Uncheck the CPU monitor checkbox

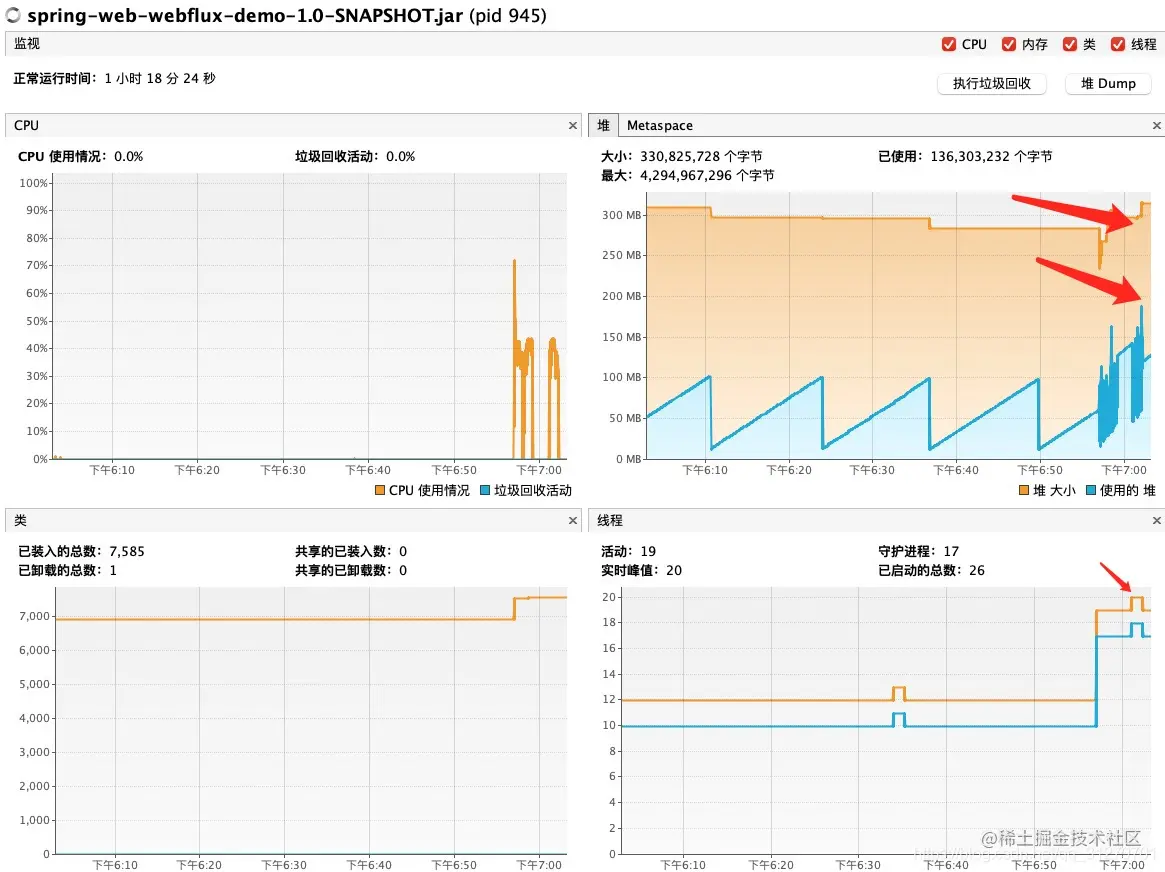click(x=949, y=45)
